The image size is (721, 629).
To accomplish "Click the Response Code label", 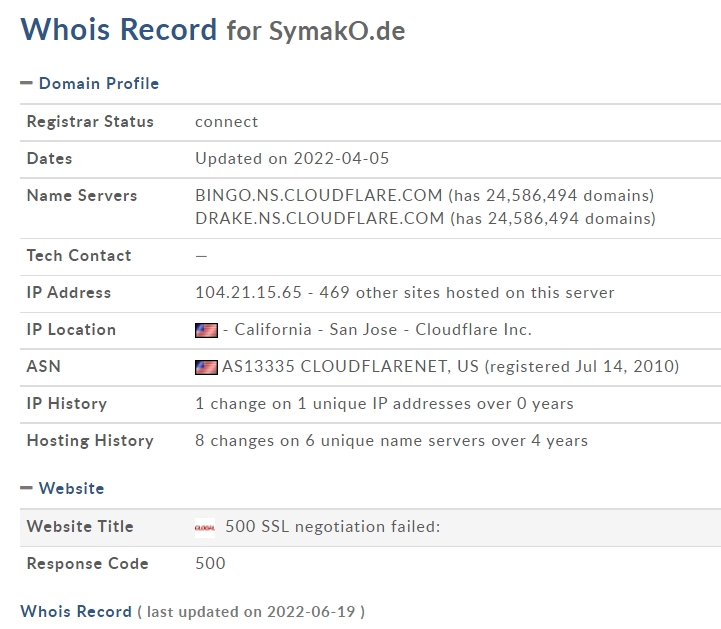I will [87, 563].
